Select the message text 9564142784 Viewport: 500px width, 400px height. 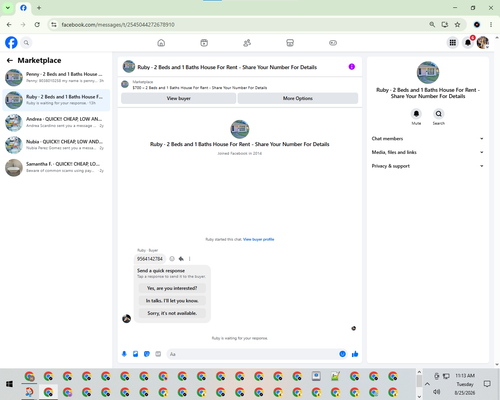click(150, 259)
